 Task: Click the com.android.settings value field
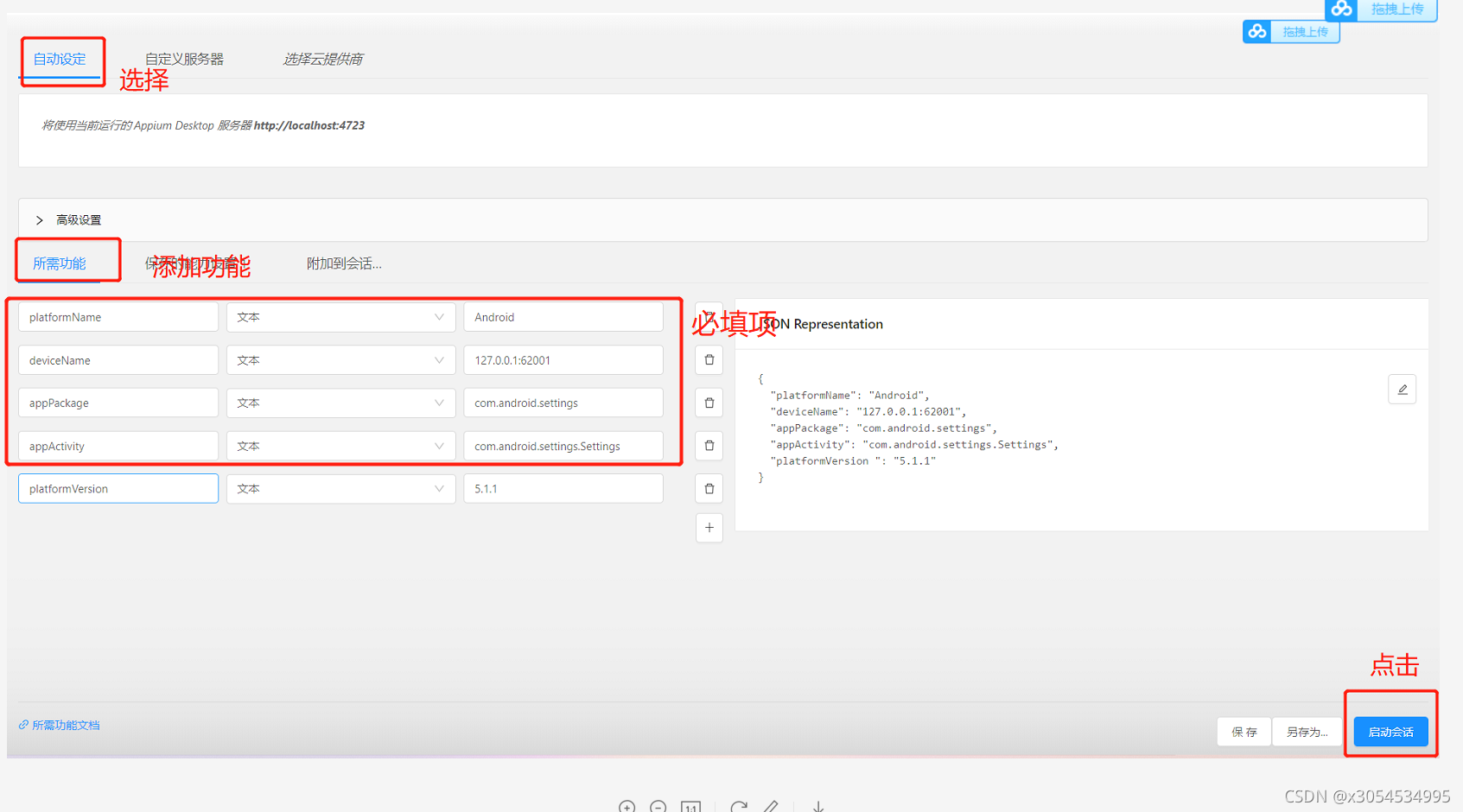563,403
